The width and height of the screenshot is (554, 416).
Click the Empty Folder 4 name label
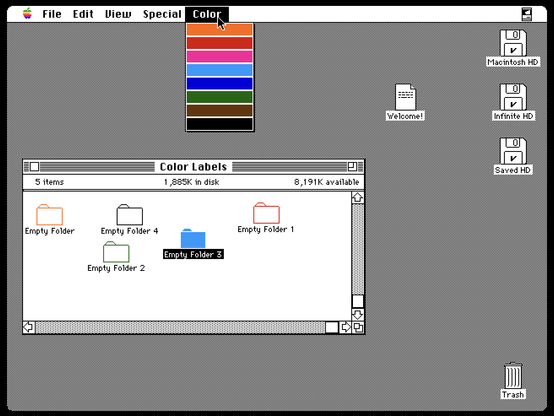[x=129, y=231]
